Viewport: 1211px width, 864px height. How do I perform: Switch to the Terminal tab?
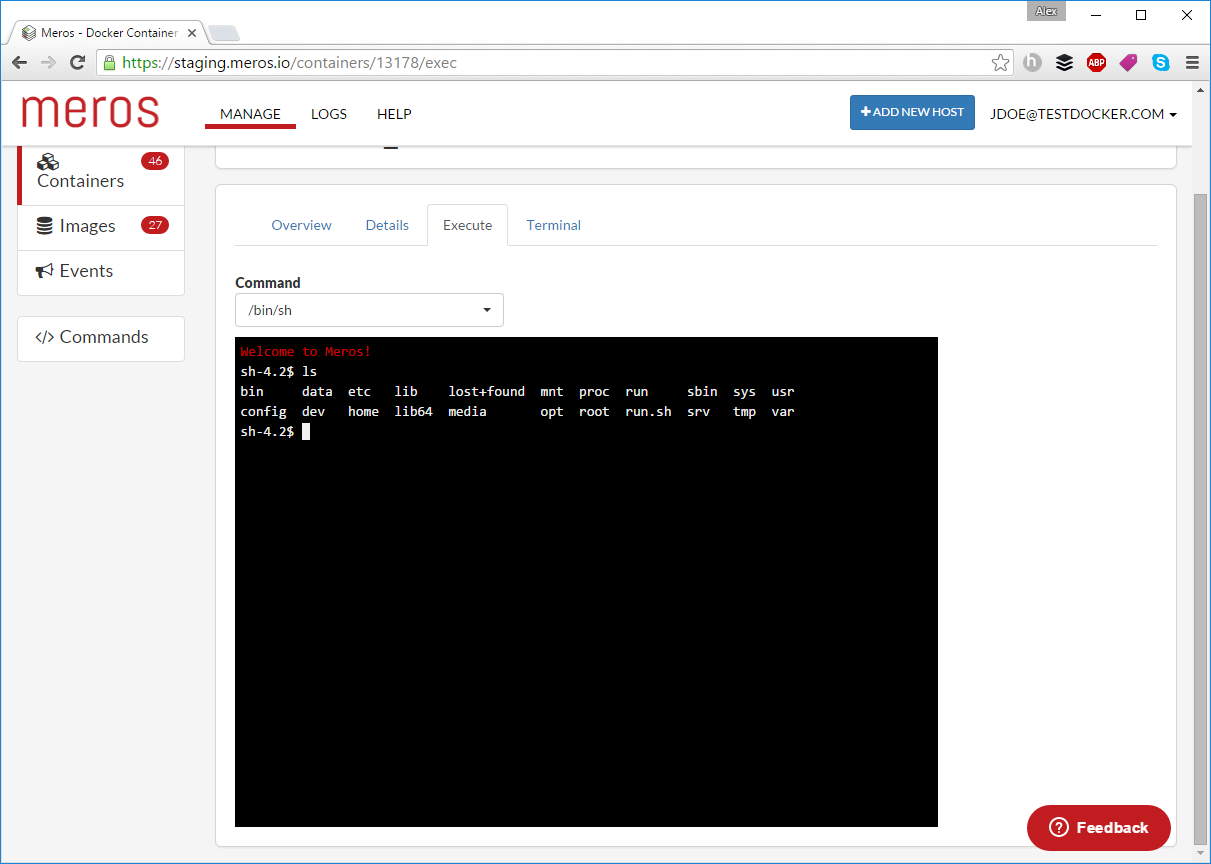click(x=554, y=225)
